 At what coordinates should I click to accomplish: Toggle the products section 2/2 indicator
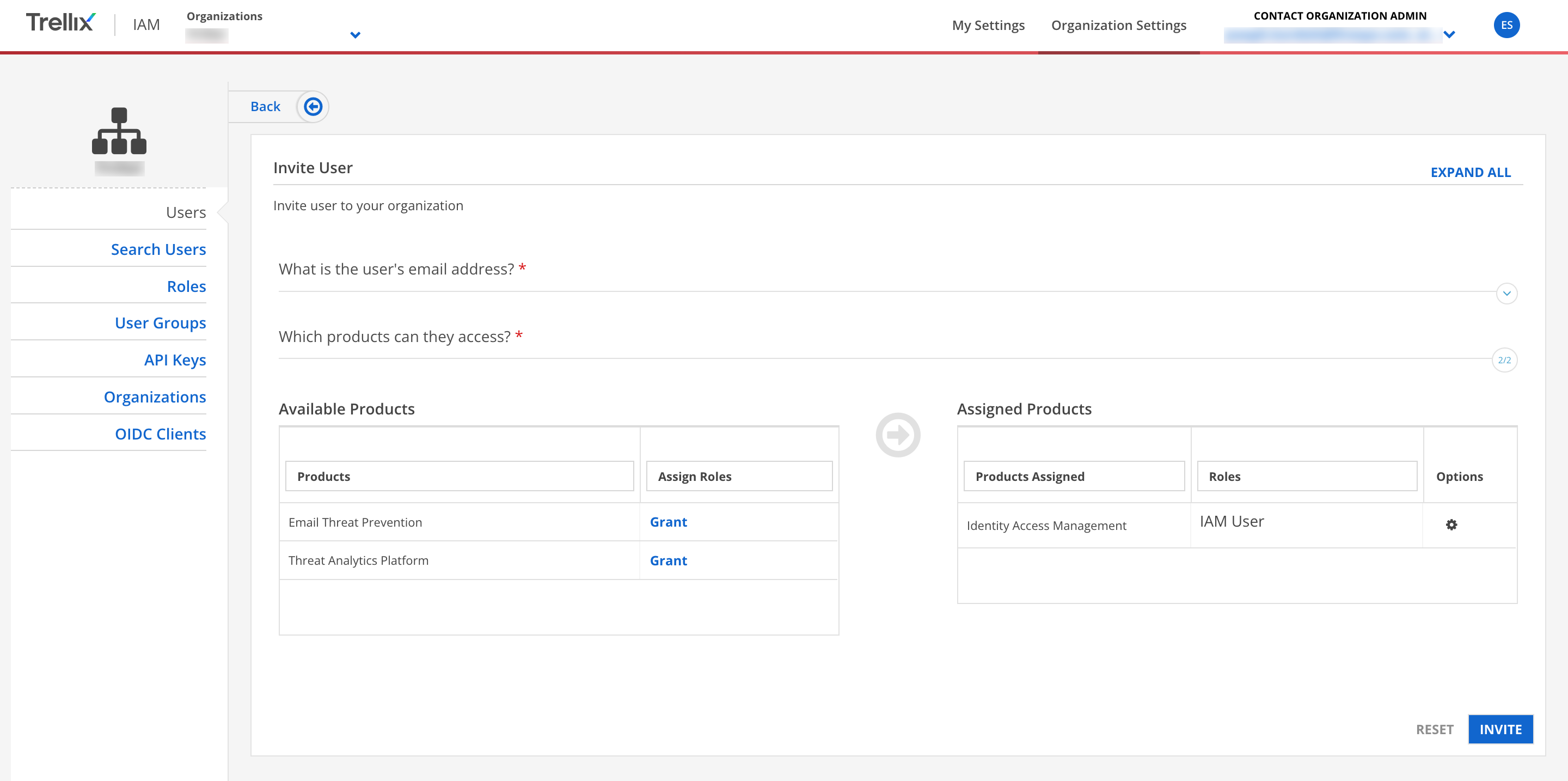[x=1505, y=361]
